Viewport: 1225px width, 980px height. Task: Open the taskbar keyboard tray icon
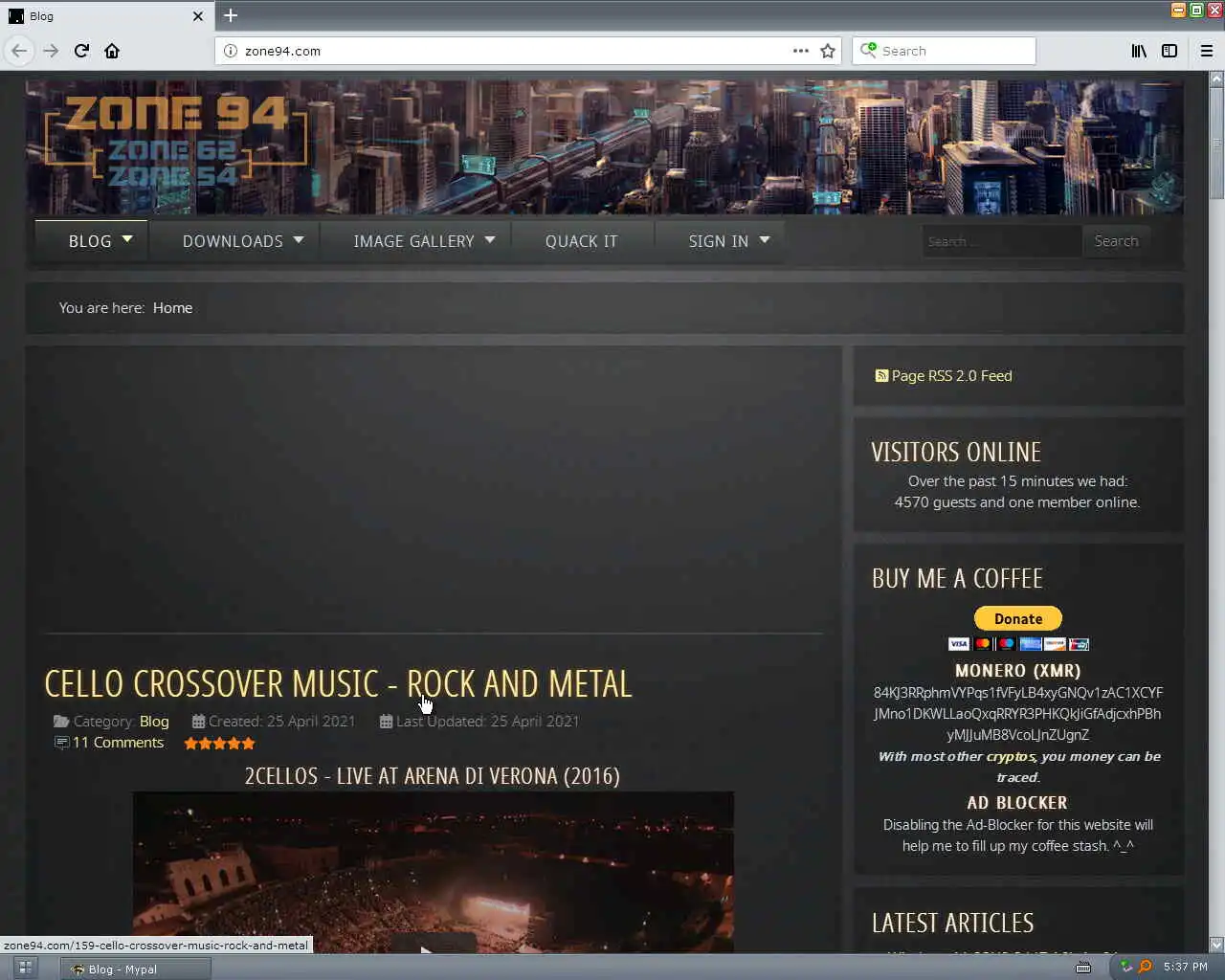tap(1083, 968)
